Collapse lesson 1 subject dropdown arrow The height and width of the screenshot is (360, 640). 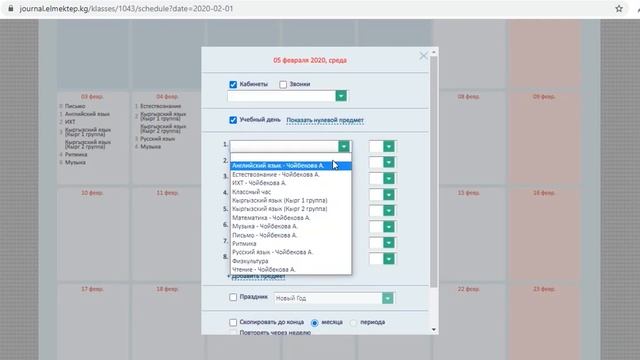pyautogui.click(x=344, y=146)
